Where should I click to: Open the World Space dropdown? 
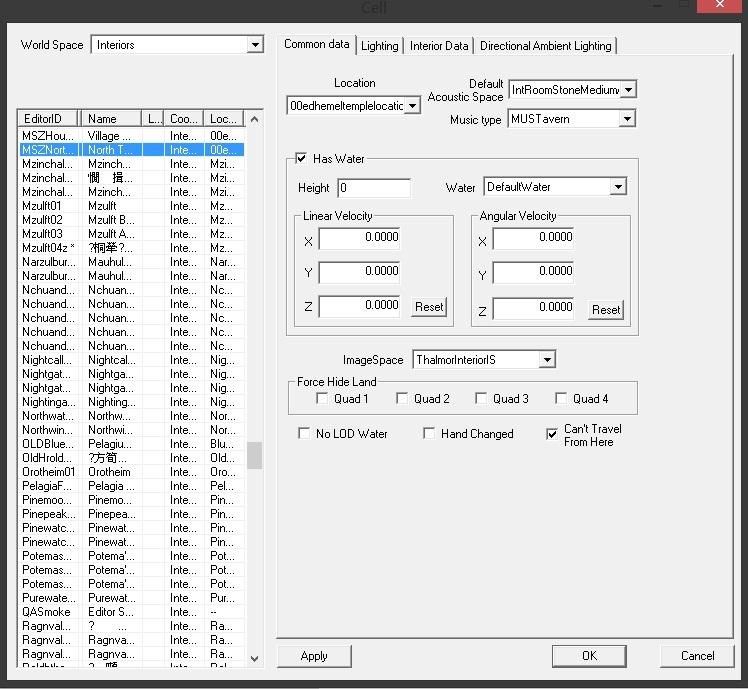tap(255, 45)
